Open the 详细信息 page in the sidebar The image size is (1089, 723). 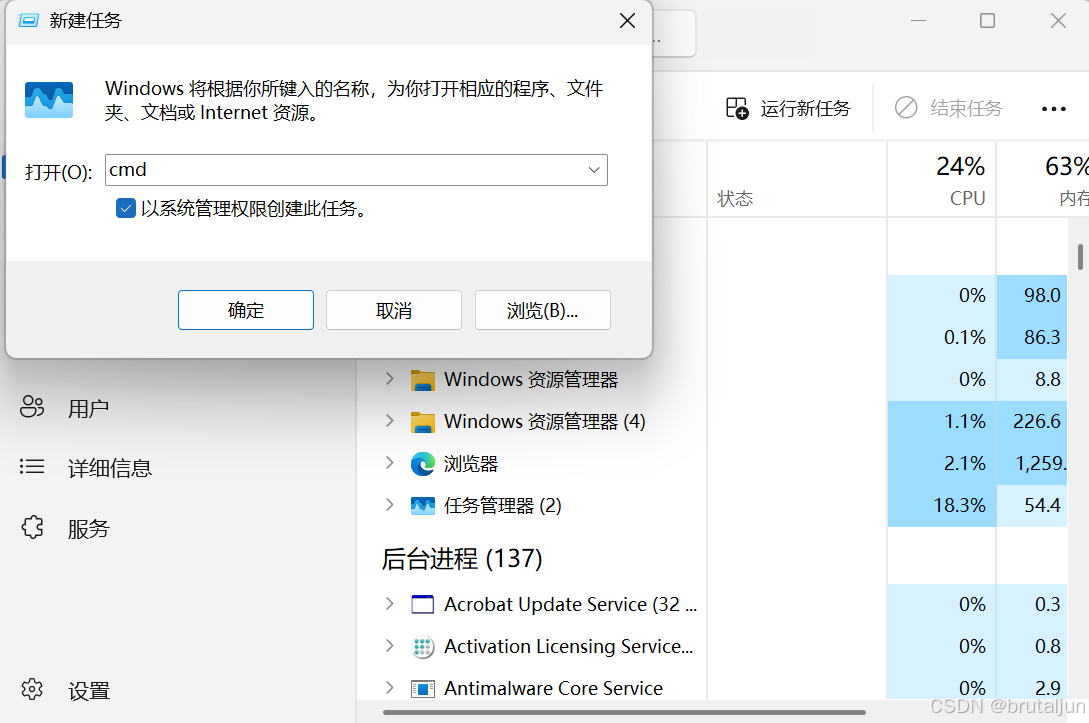[110, 468]
